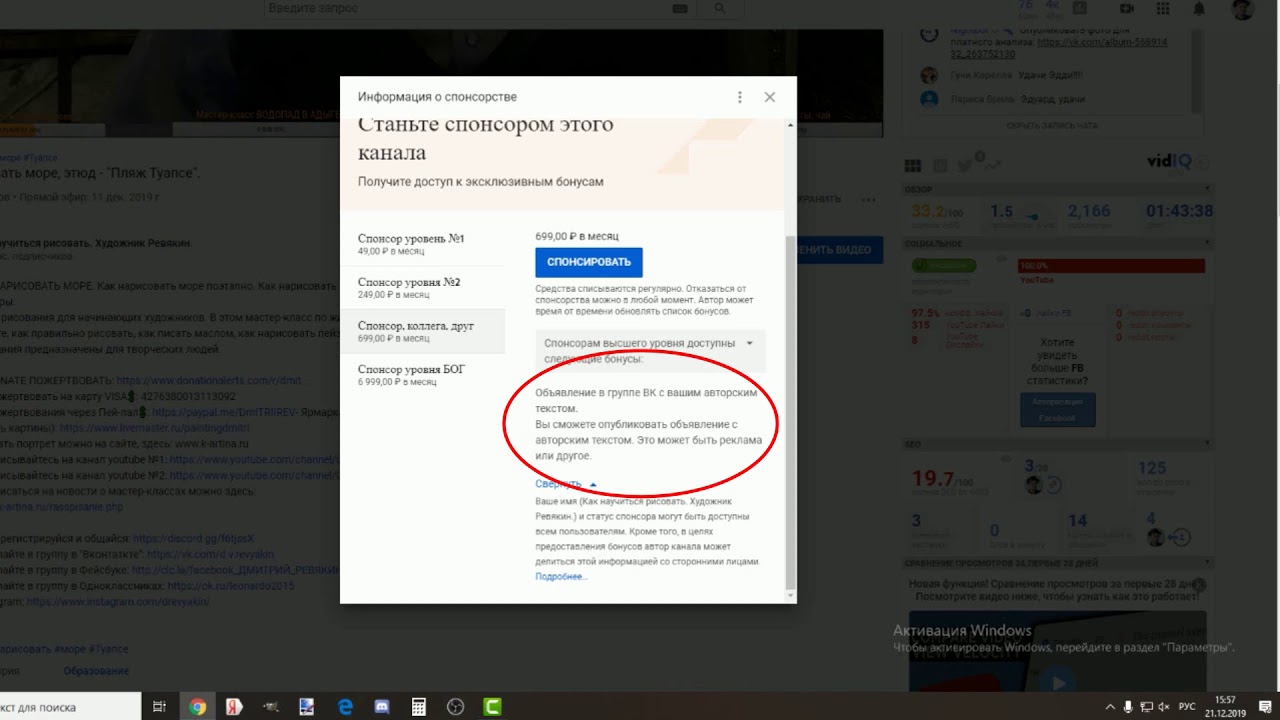Select the Спонсор, коллега, друг tier
The width and height of the screenshot is (1280, 720).
pyautogui.click(x=422, y=331)
